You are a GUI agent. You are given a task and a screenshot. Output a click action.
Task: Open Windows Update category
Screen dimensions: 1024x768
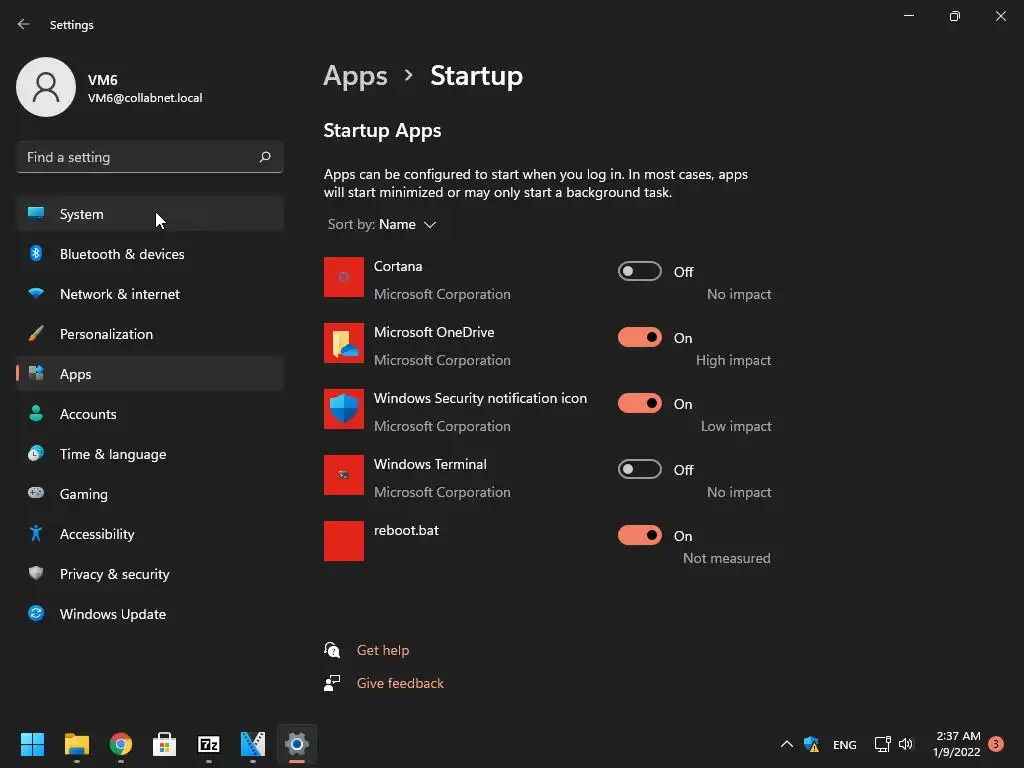point(150,614)
